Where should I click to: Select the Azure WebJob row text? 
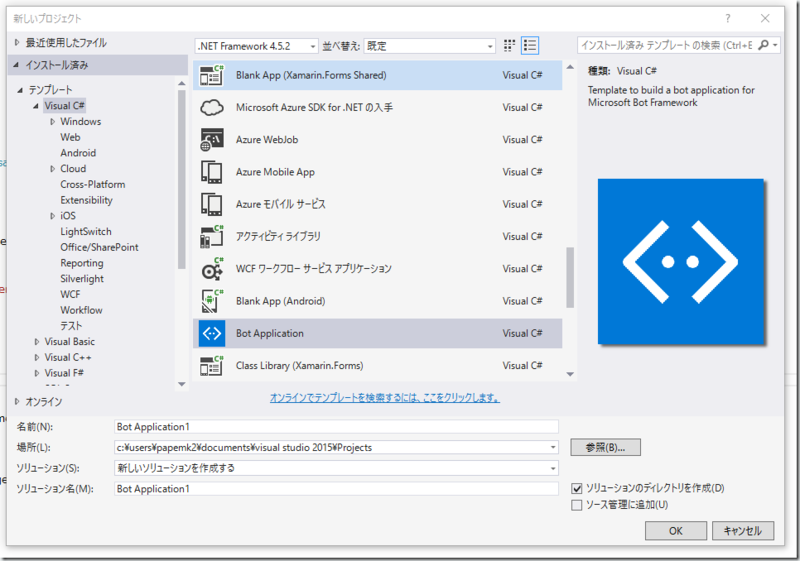click(267, 140)
